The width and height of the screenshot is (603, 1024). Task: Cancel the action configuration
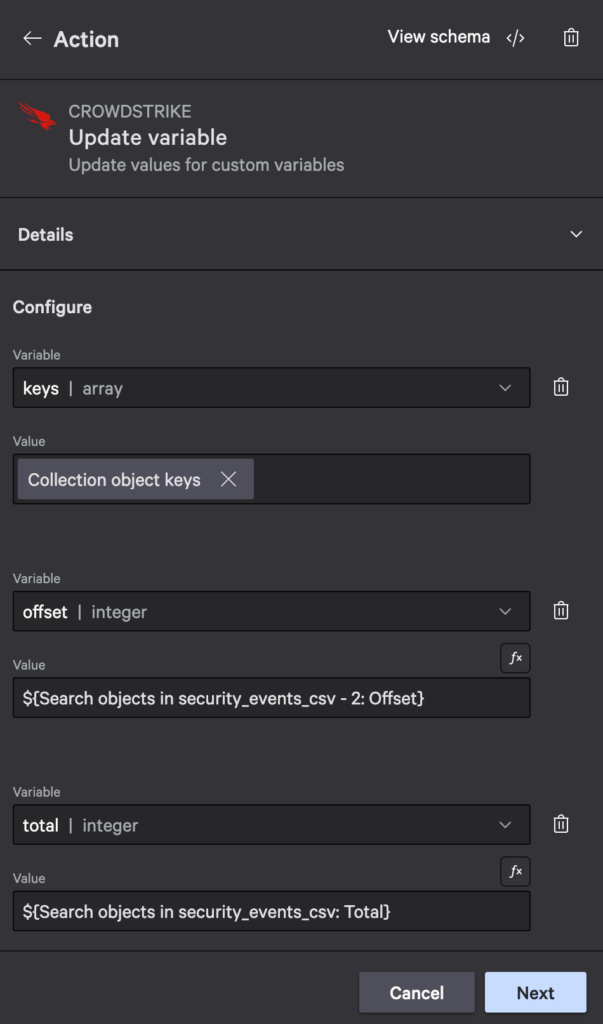416,992
